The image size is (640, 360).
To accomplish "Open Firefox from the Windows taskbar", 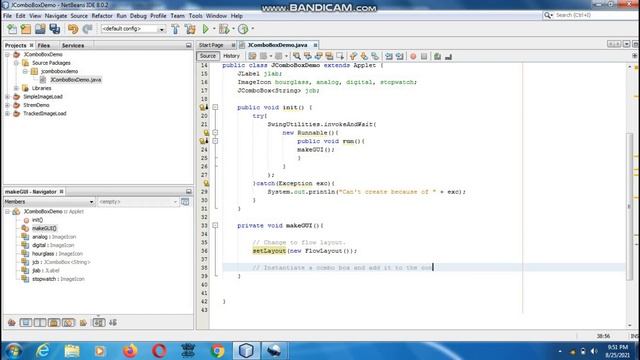I will 130,351.
